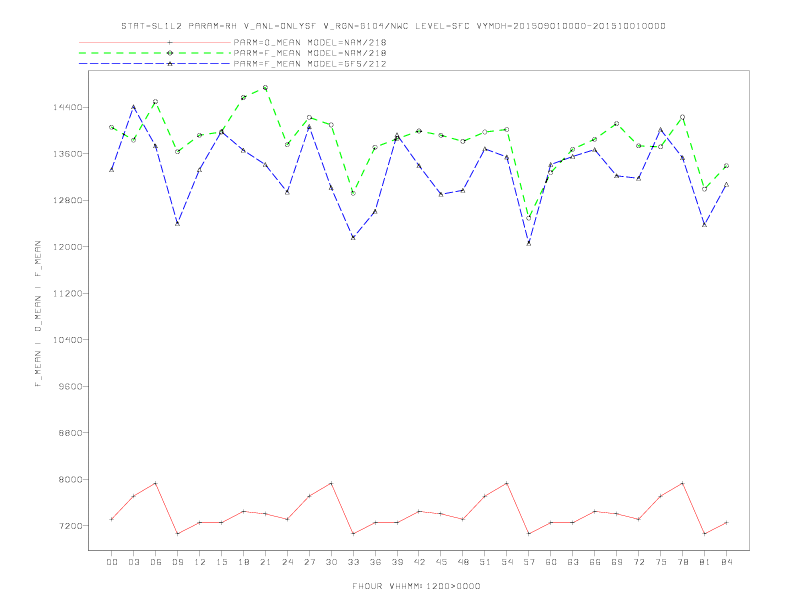Select legend entry PARM=F_MEAN MODEL=GFS/212

coord(310,64)
